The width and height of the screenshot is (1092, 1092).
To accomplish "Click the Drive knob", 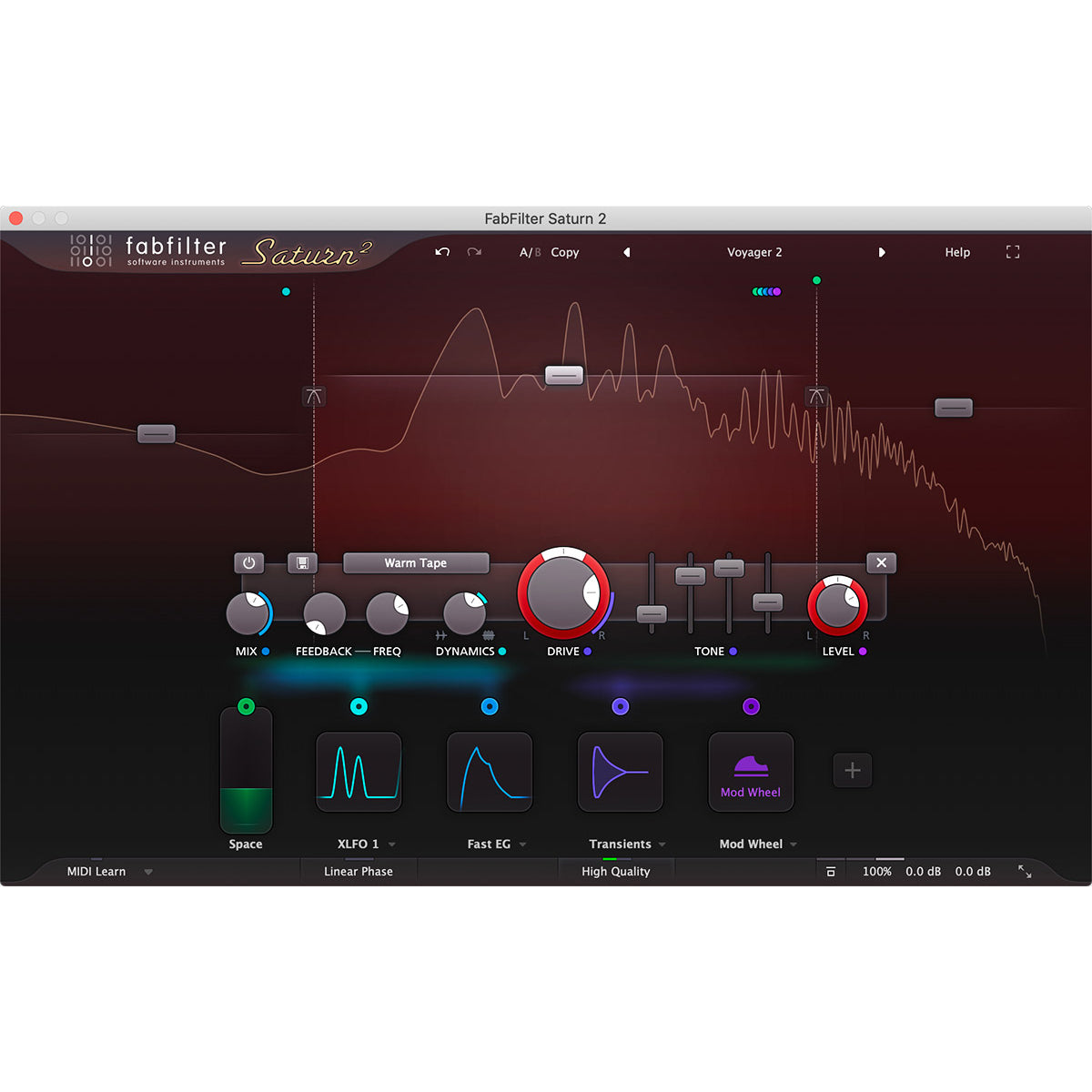I will click(564, 593).
